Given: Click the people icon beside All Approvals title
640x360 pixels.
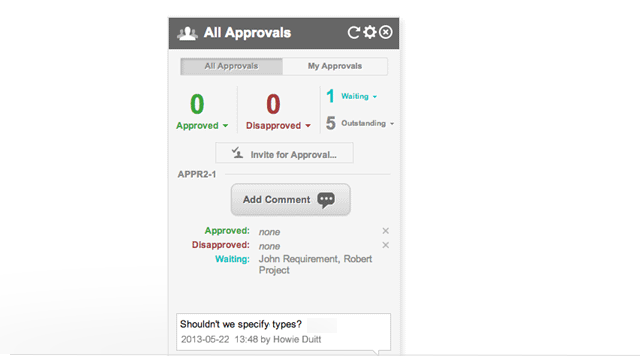Looking at the screenshot, I should click(x=187, y=33).
